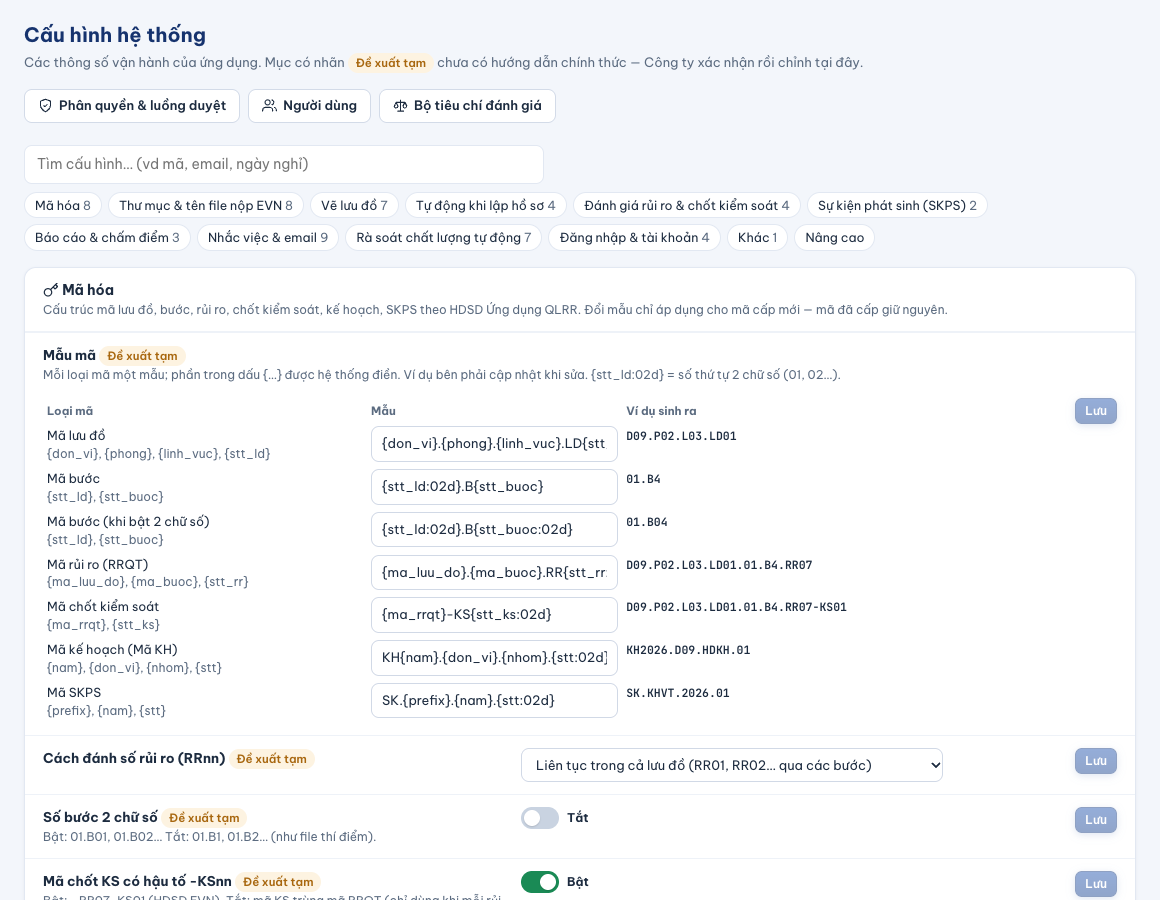Edit the two-digit Mã bước template field
The image size is (1160, 900).
[x=494, y=529]
